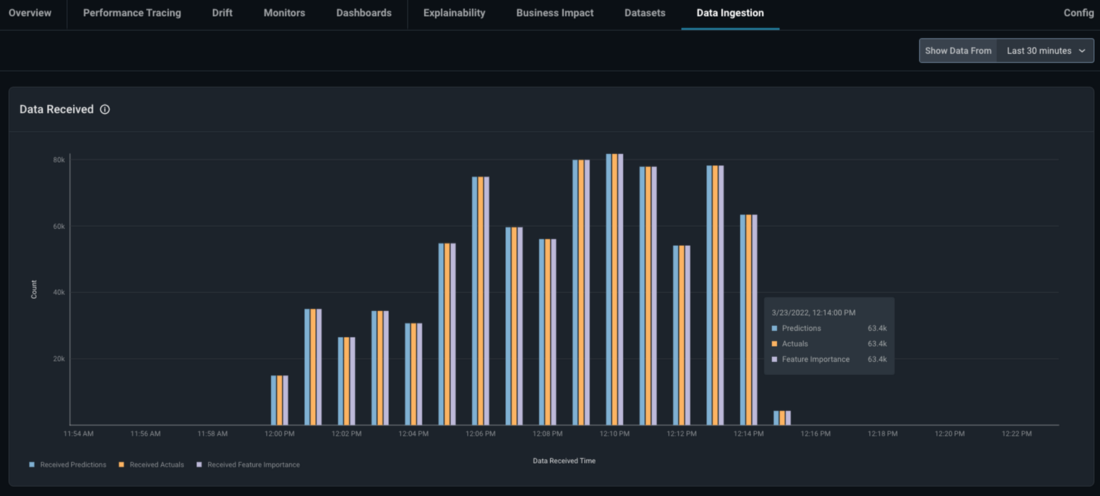Image resolution: width=1100 pixels, height=496 pixels.
Task: Select the Monitors tab
Action: (x=284, y=13)
